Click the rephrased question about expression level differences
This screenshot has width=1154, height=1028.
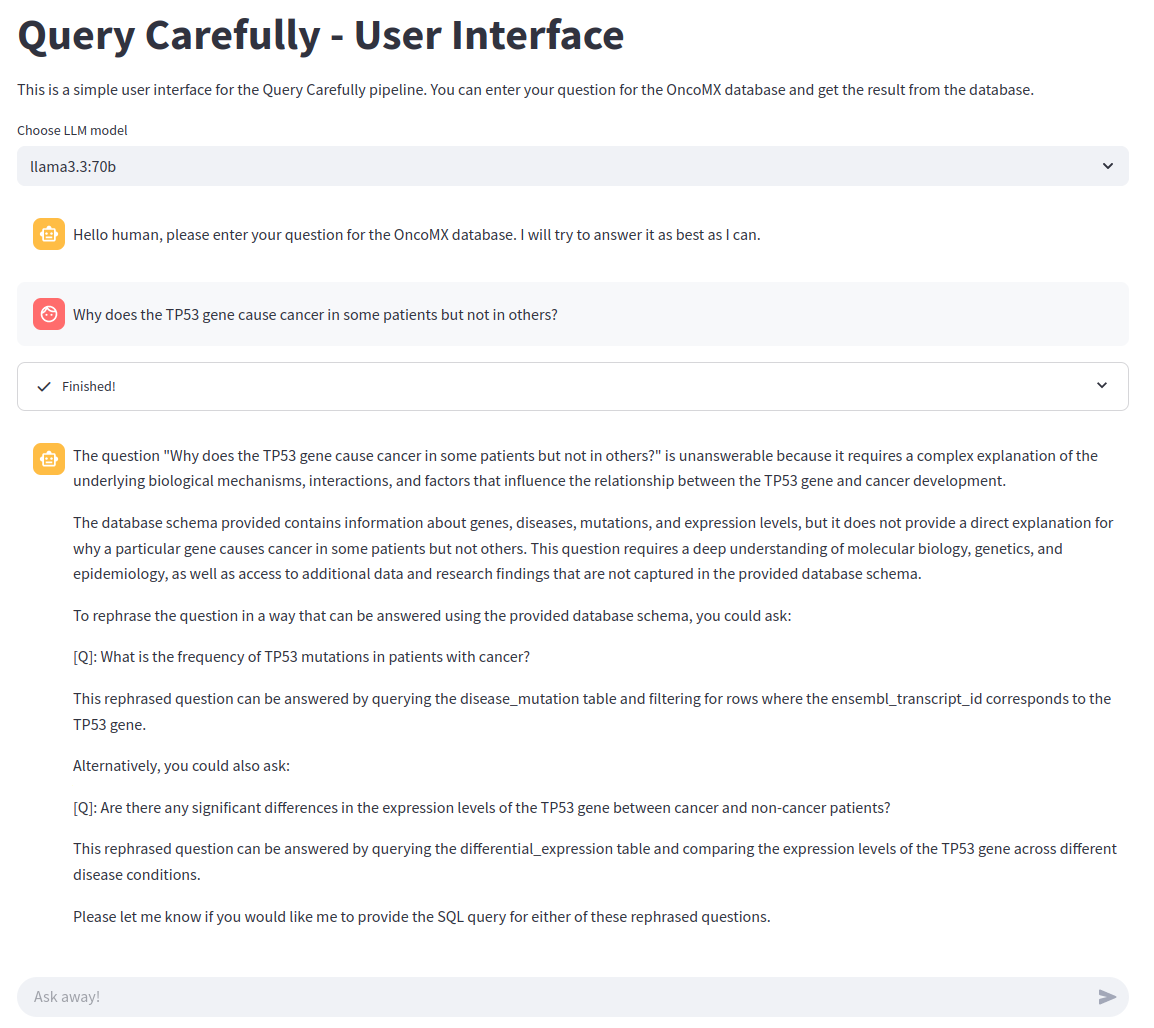click(x=481, y=808)
